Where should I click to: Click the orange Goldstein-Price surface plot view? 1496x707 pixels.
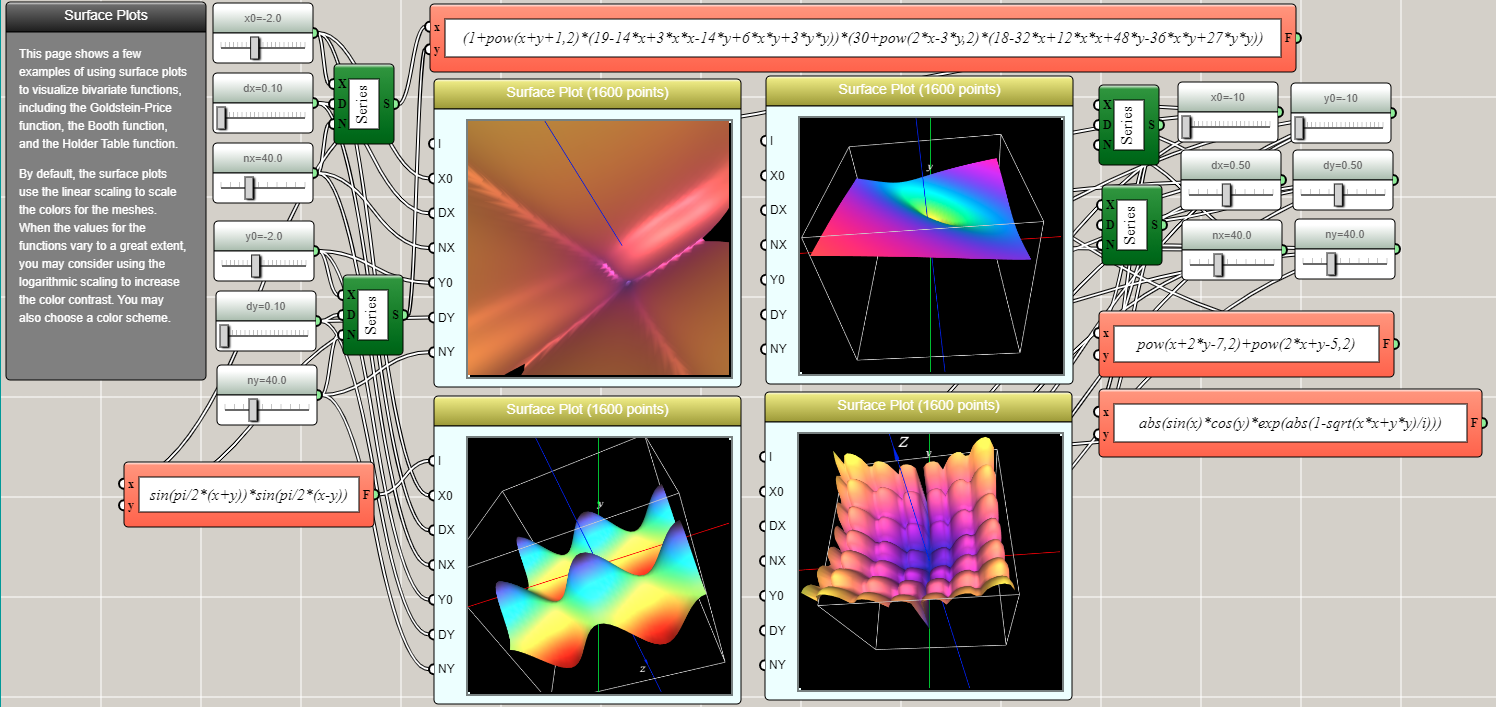tap(599, 248)
